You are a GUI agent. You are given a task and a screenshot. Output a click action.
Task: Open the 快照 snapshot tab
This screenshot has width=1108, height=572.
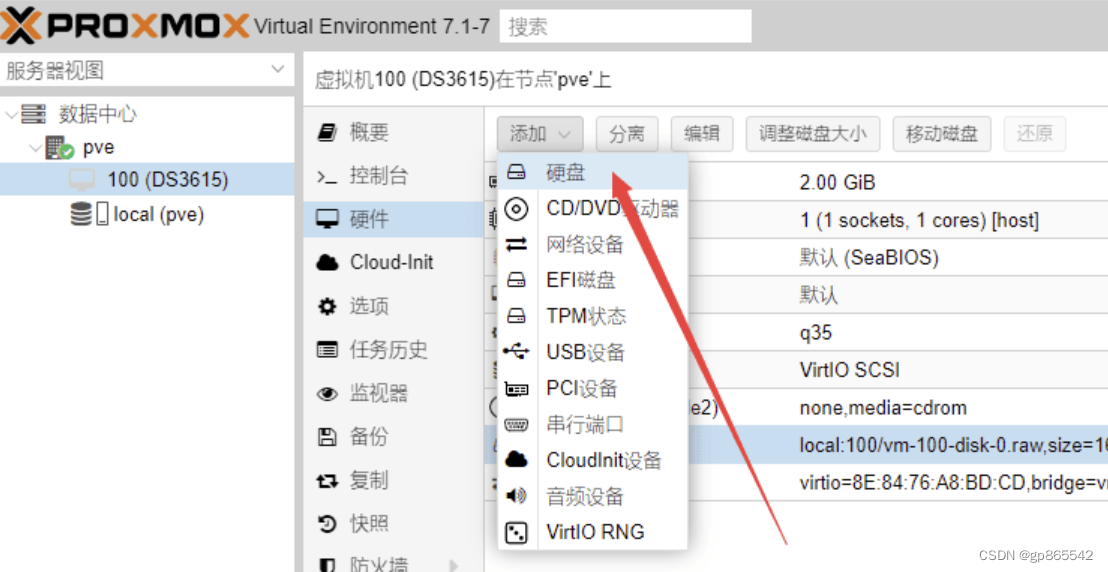[x=394, y=524]
